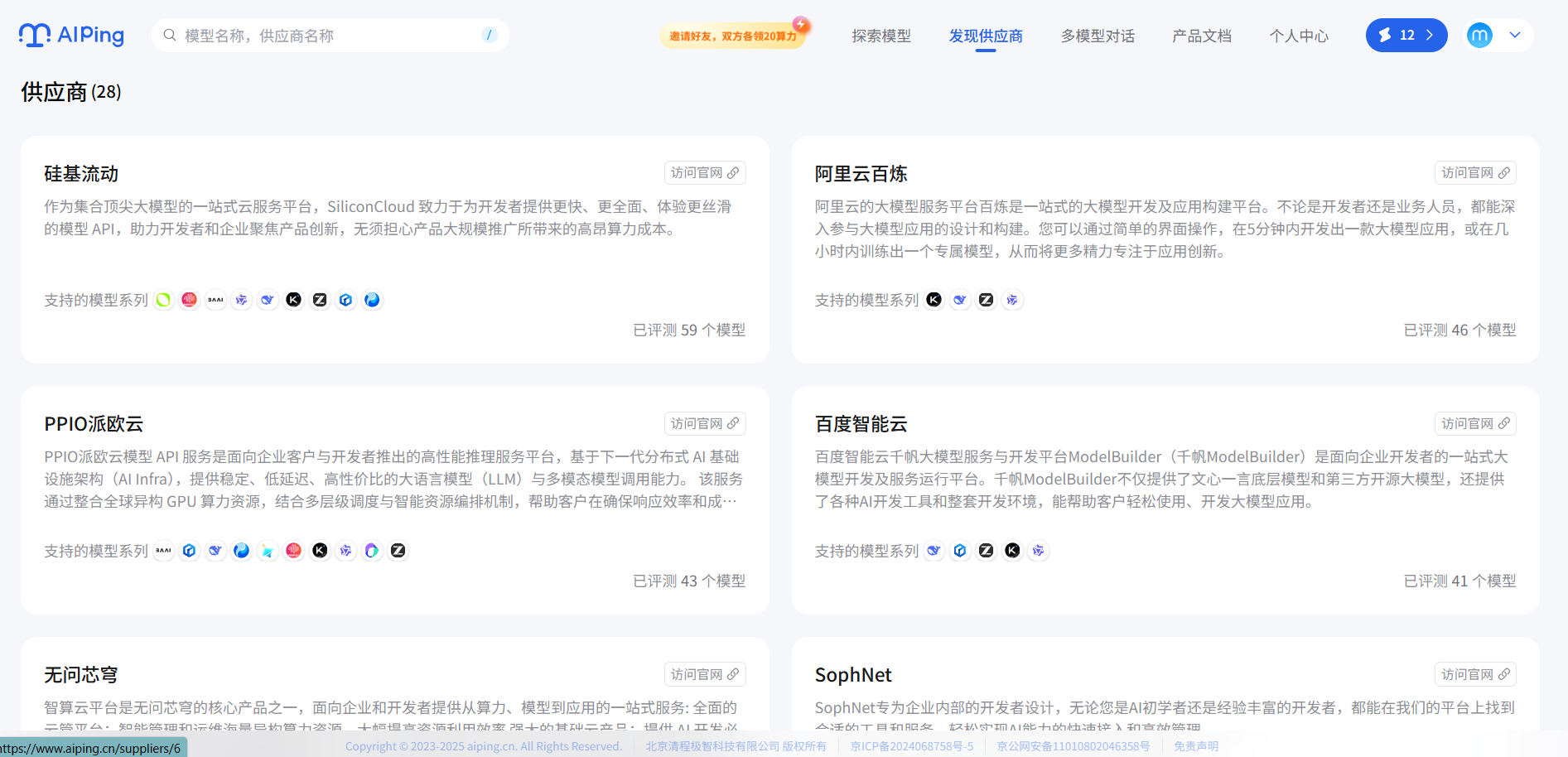Click the blue cube icon under PPIO派欧云
1568x757 pixels.
(190, 551)
